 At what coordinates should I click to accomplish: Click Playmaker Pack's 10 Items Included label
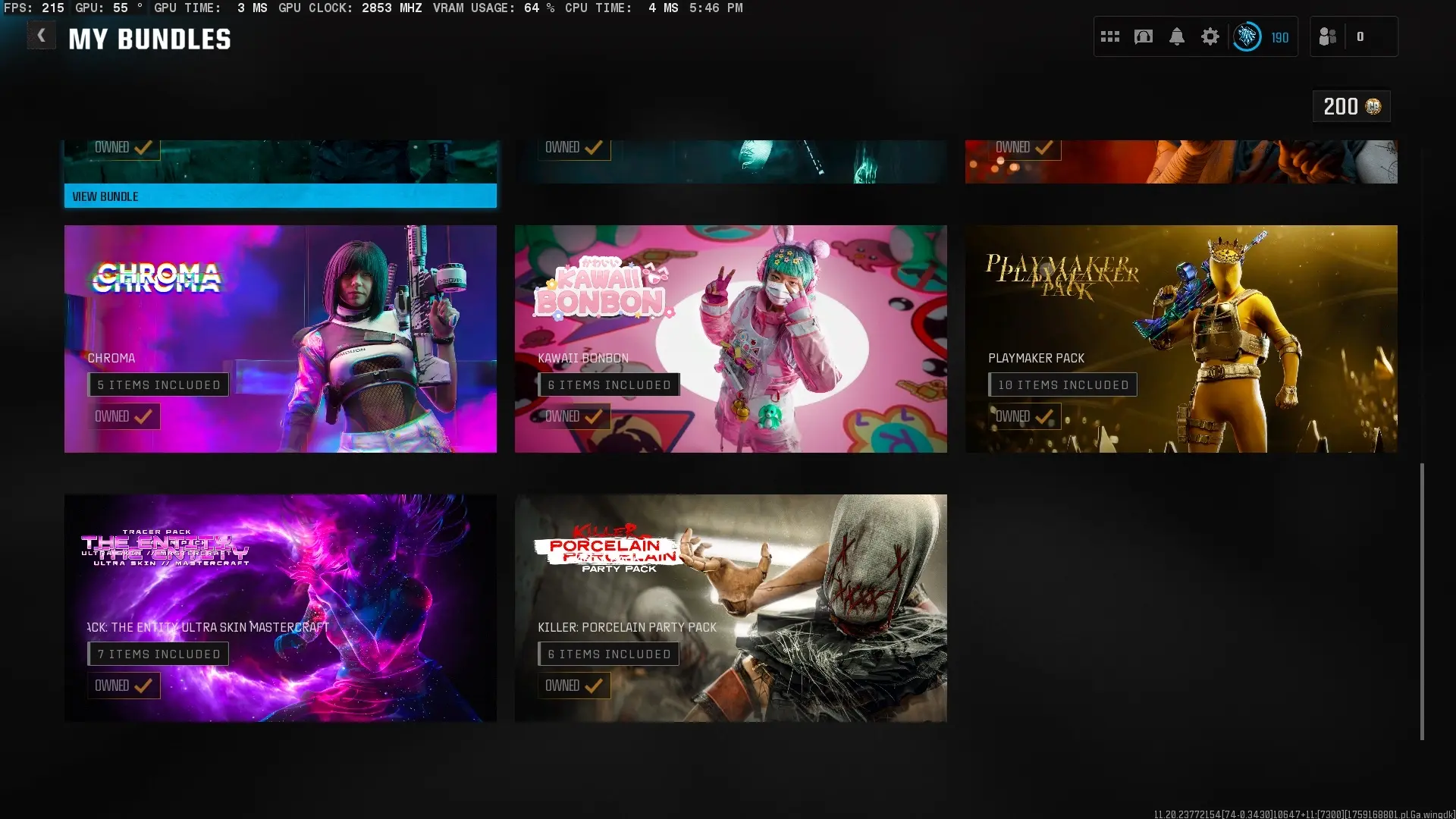click(x=1062, y=385)
